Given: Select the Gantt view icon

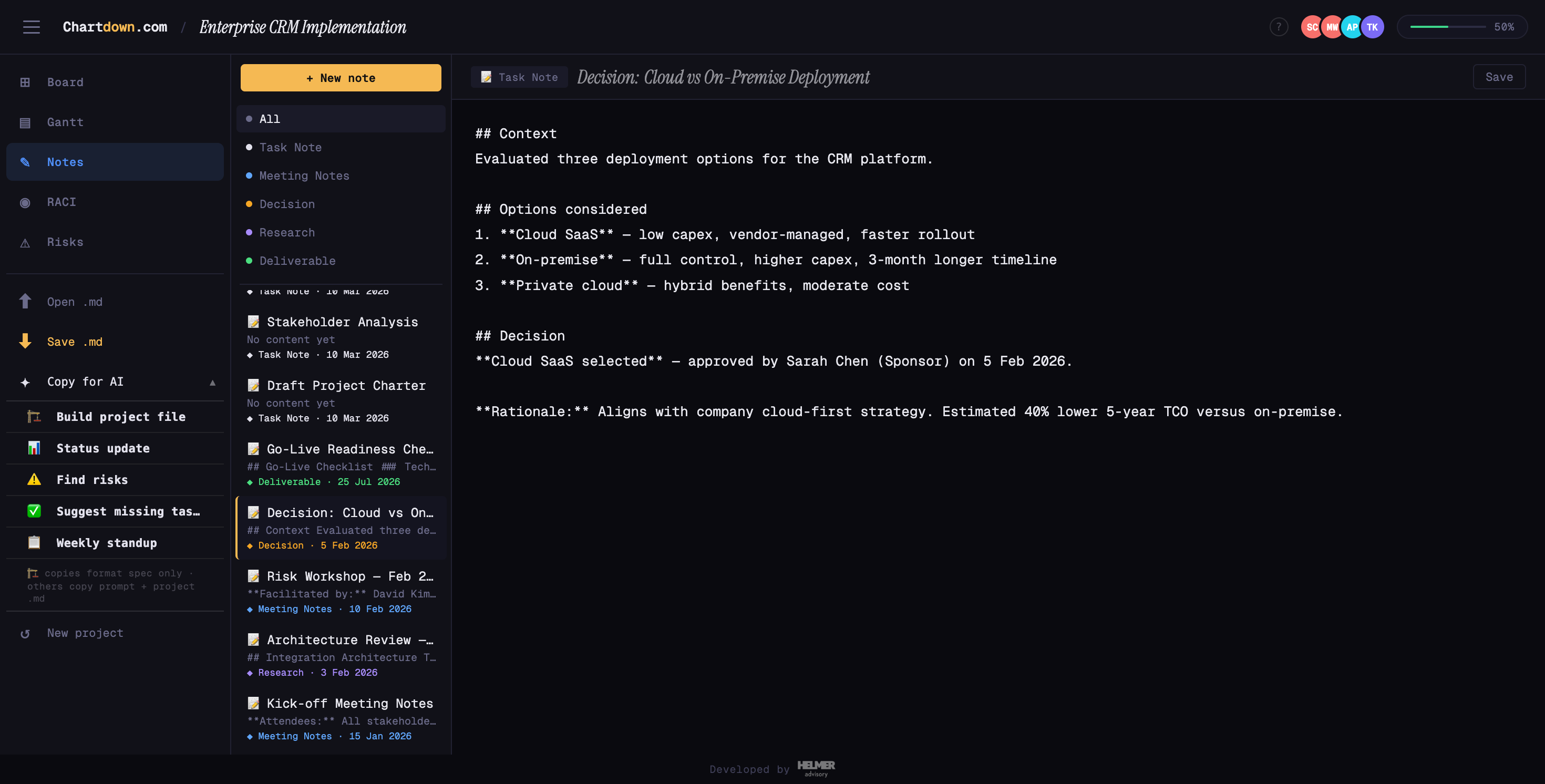Looking at the screenshot, I should click(x=25, y=122).
